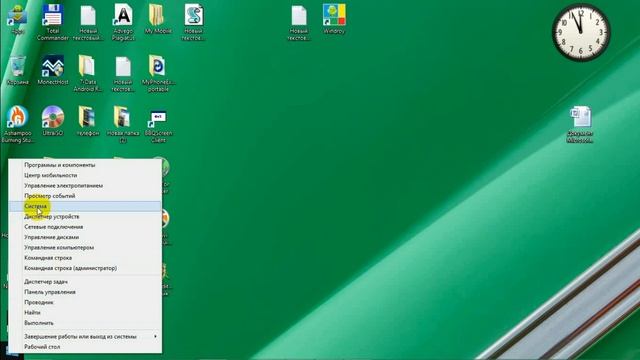This screenshot has width=640, height=360.
Task: Open the My Mobile folder
Action: coord(158,19)
